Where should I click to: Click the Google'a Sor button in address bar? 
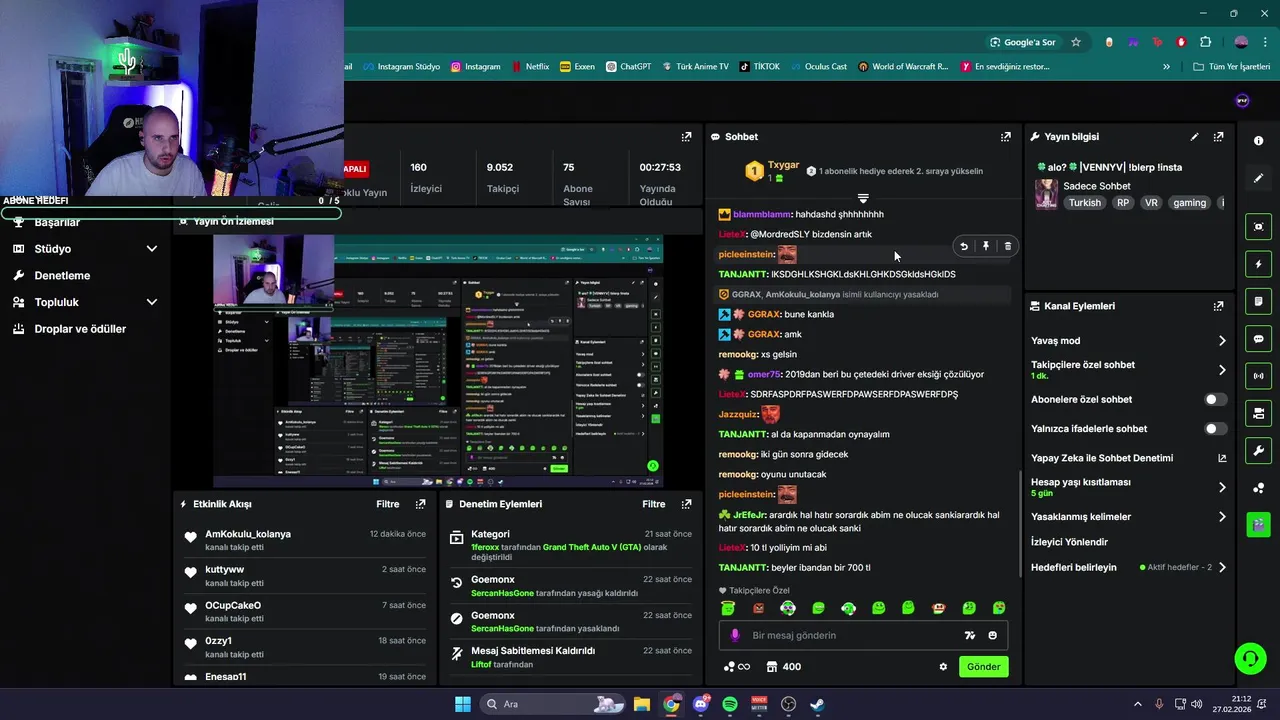click(1022, 42)
